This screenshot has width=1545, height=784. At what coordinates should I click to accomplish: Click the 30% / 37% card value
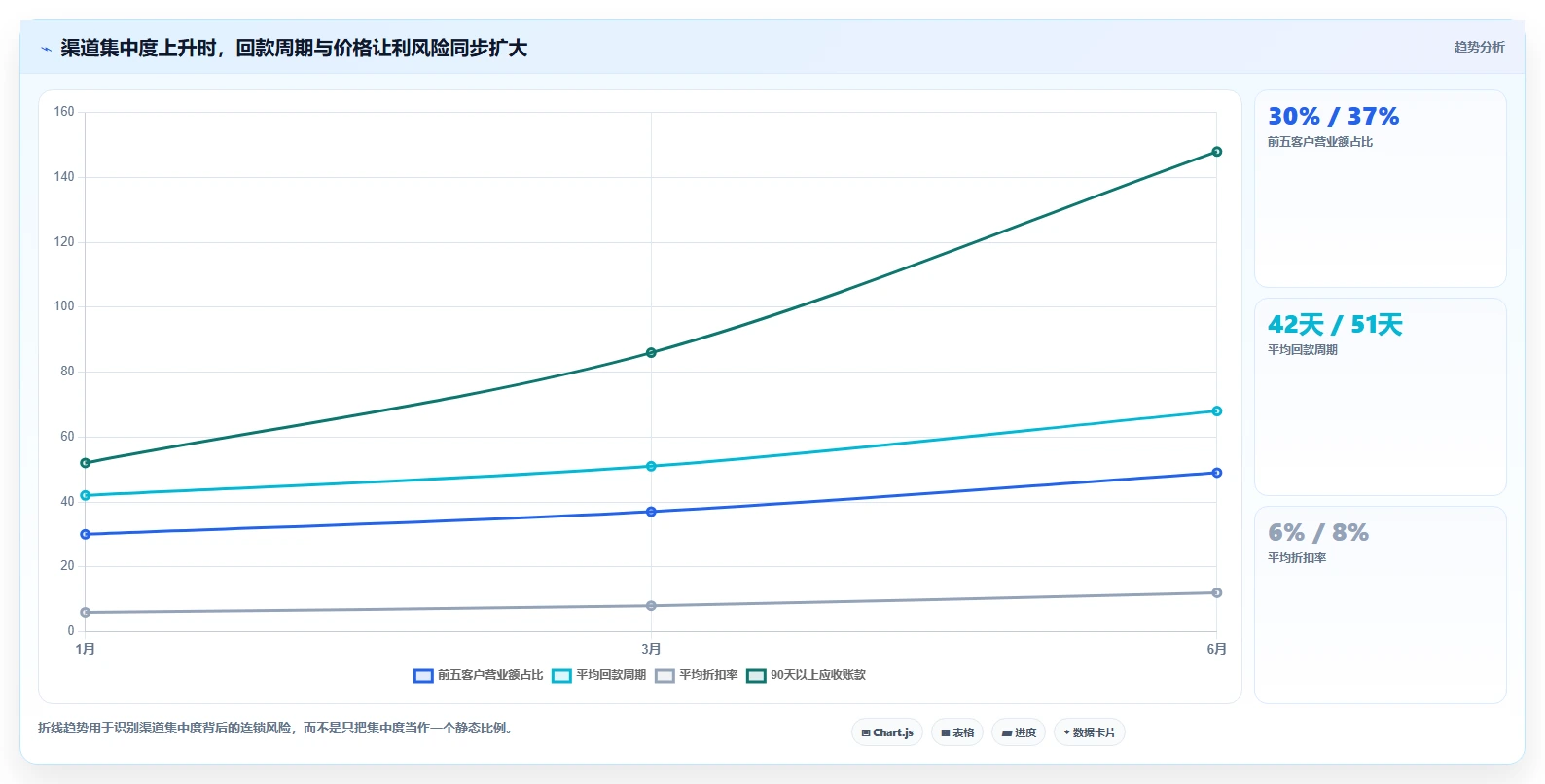[1333, 117]
